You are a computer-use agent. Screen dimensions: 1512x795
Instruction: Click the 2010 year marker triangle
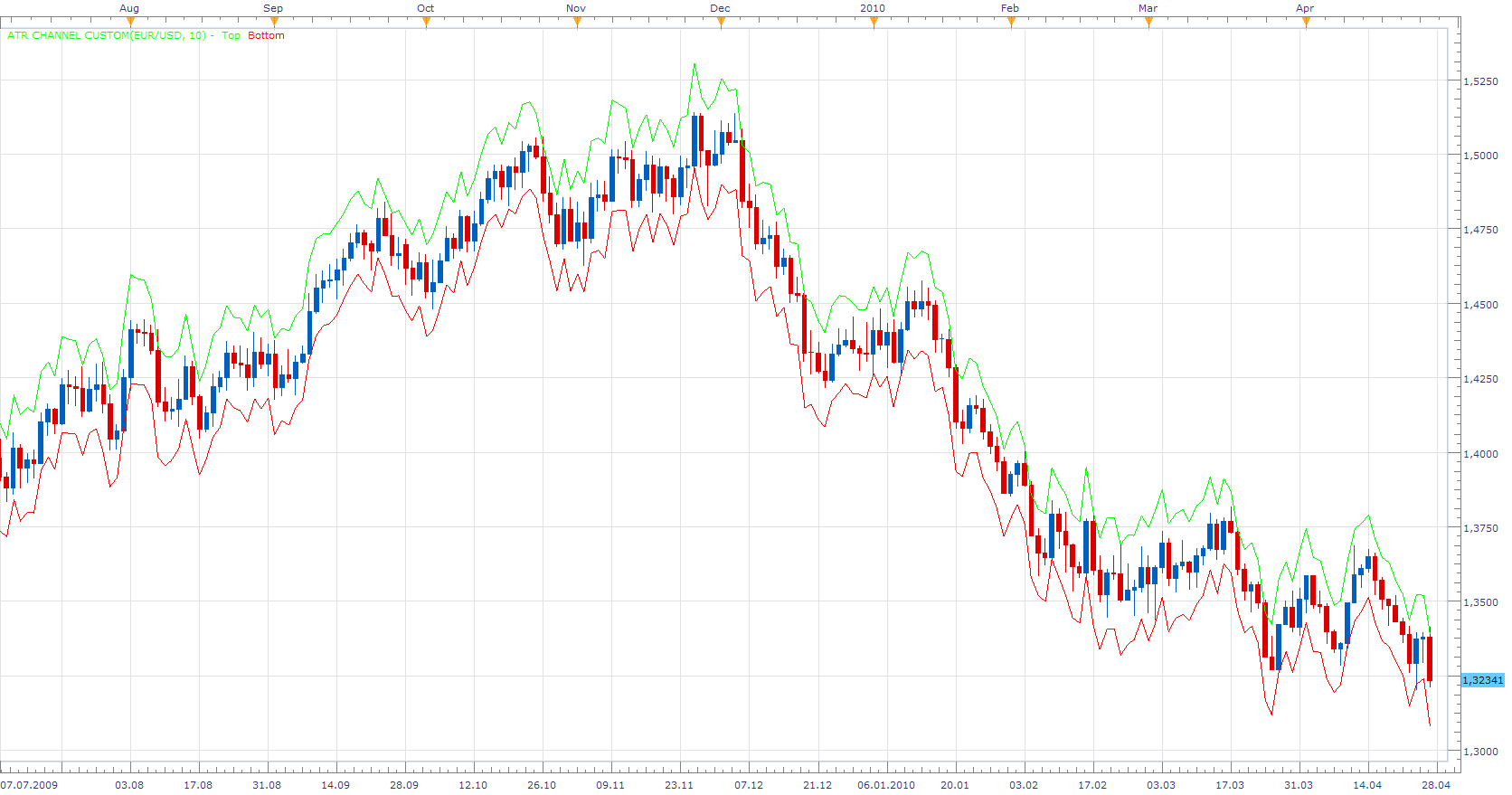click(x=874, y=22)
